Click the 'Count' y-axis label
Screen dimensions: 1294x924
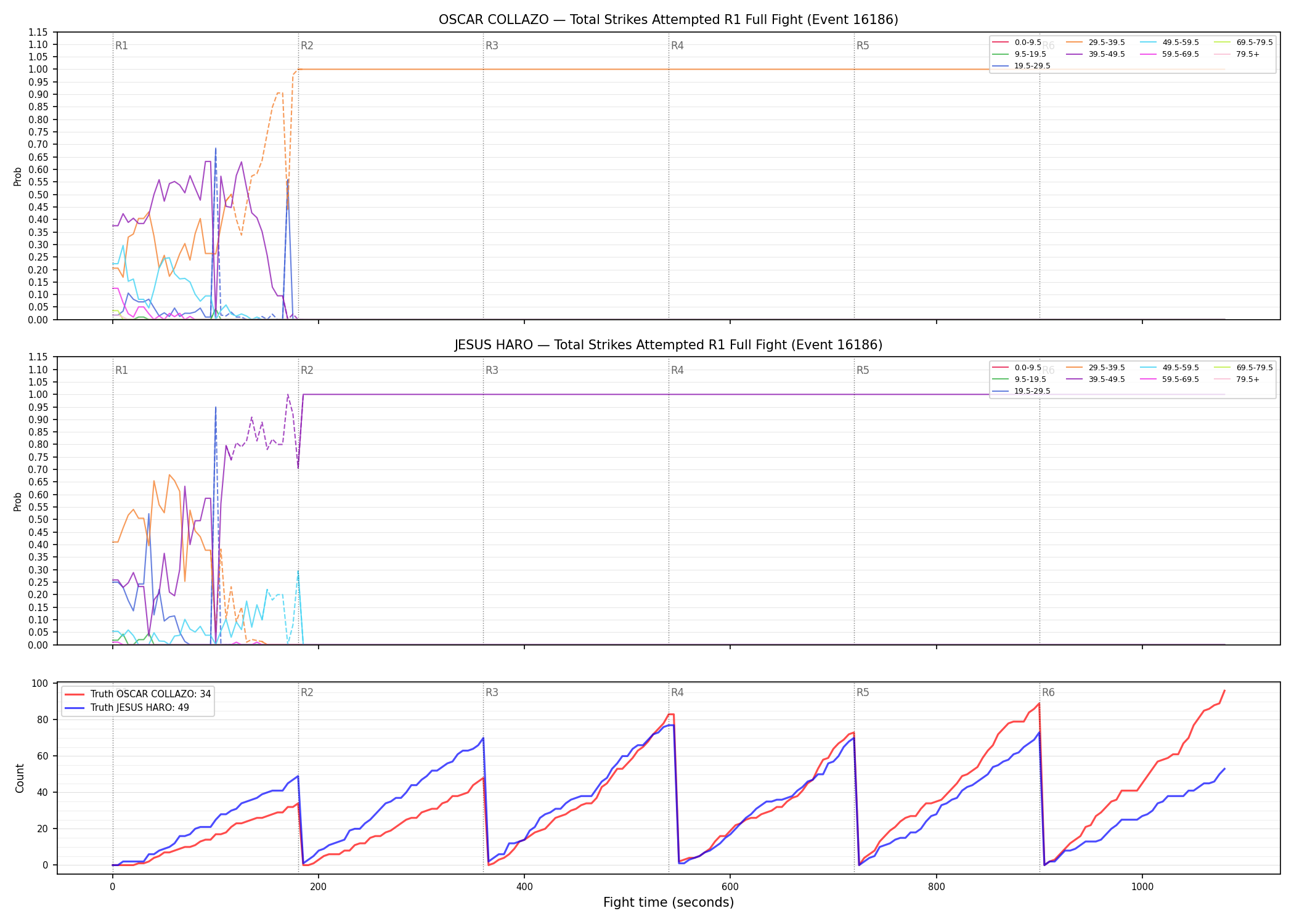[x=20, y=778]
